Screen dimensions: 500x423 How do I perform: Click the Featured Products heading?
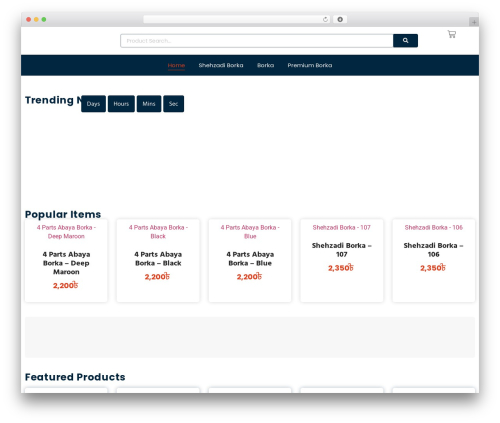(75, 377)
